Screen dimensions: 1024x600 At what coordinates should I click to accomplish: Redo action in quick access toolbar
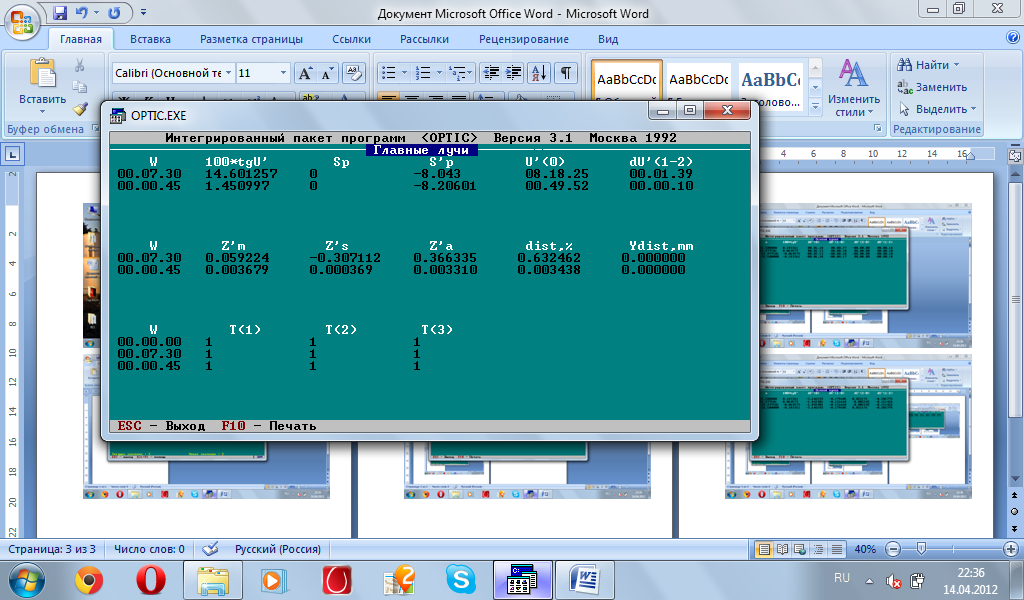(x=114, y=12)
